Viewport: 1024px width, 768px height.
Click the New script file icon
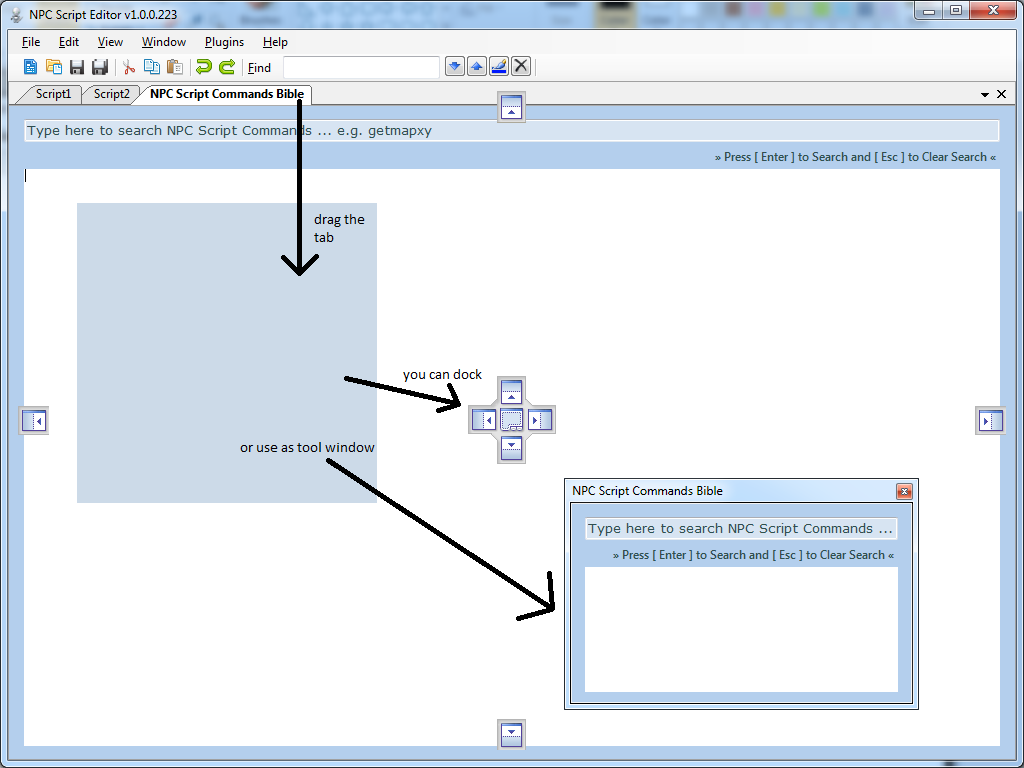point(30,67)
